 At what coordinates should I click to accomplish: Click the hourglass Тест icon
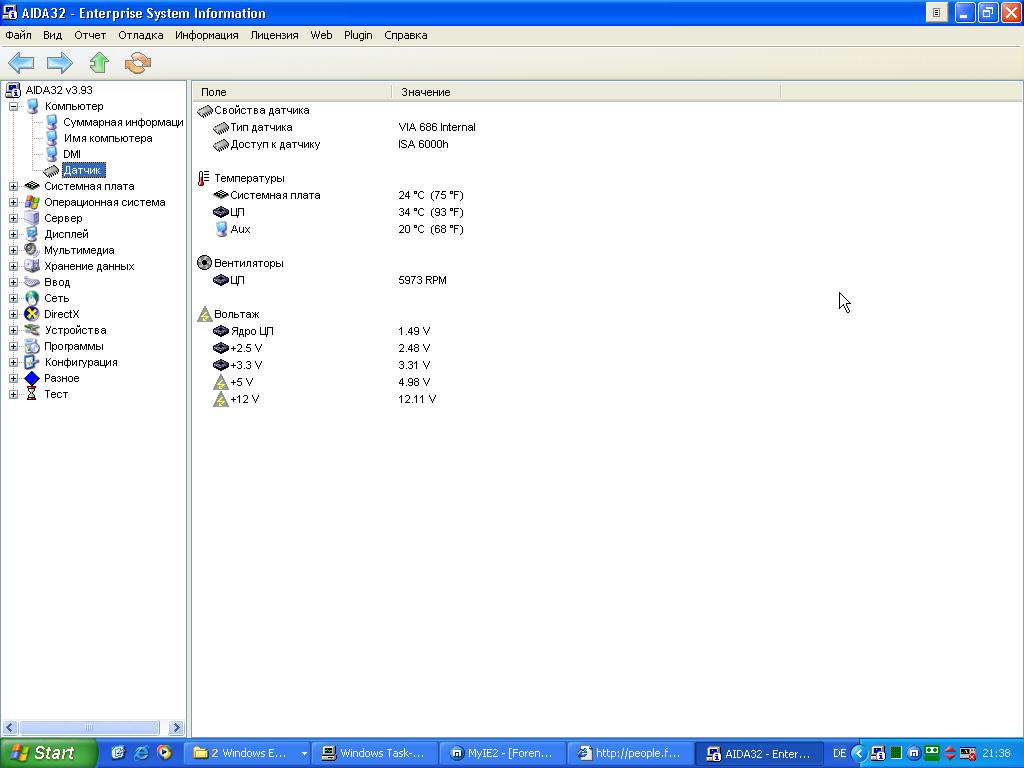click(31, 394)
